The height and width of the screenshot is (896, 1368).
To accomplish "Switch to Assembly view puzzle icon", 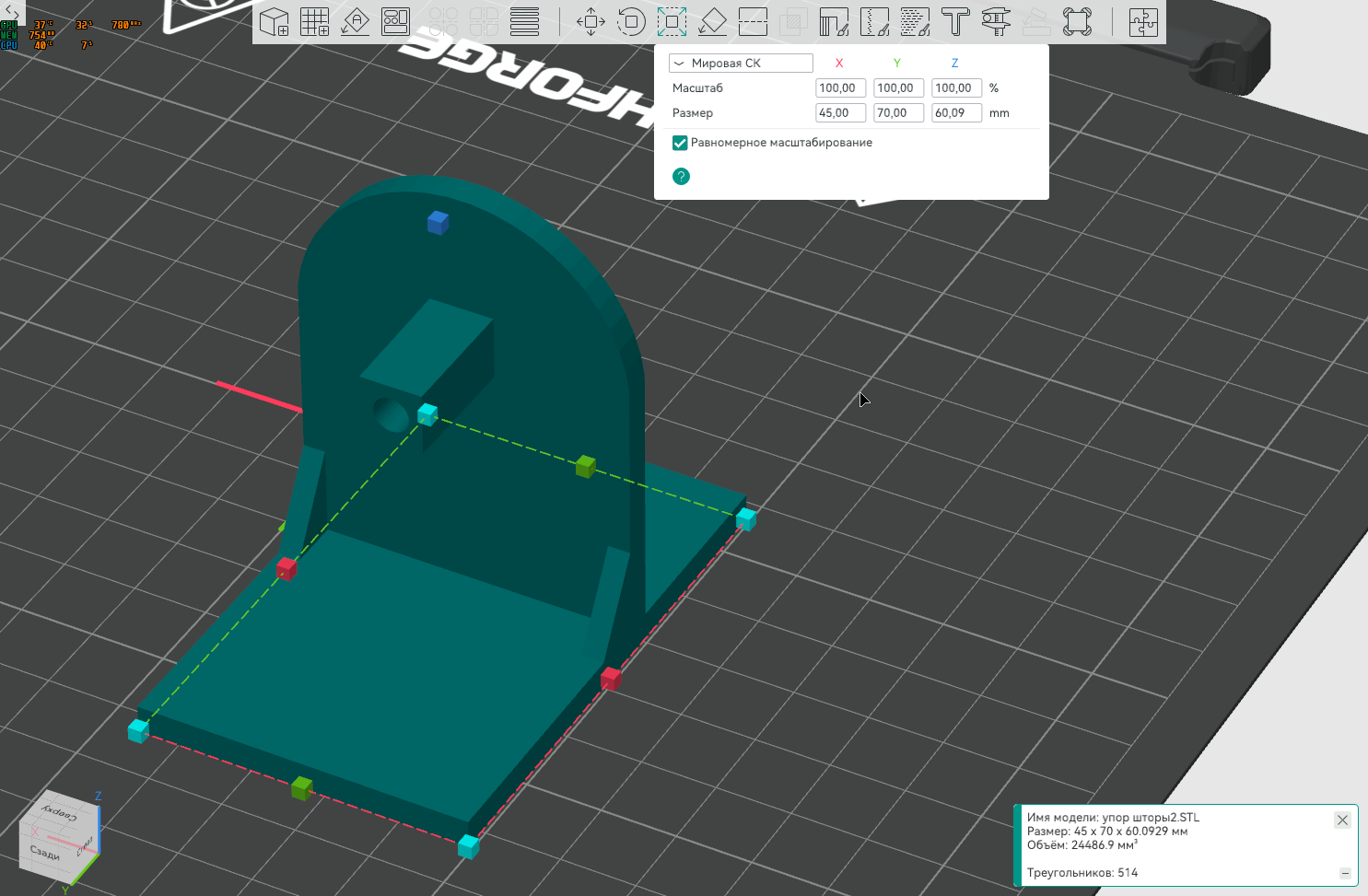I will tap(1143, 21).
